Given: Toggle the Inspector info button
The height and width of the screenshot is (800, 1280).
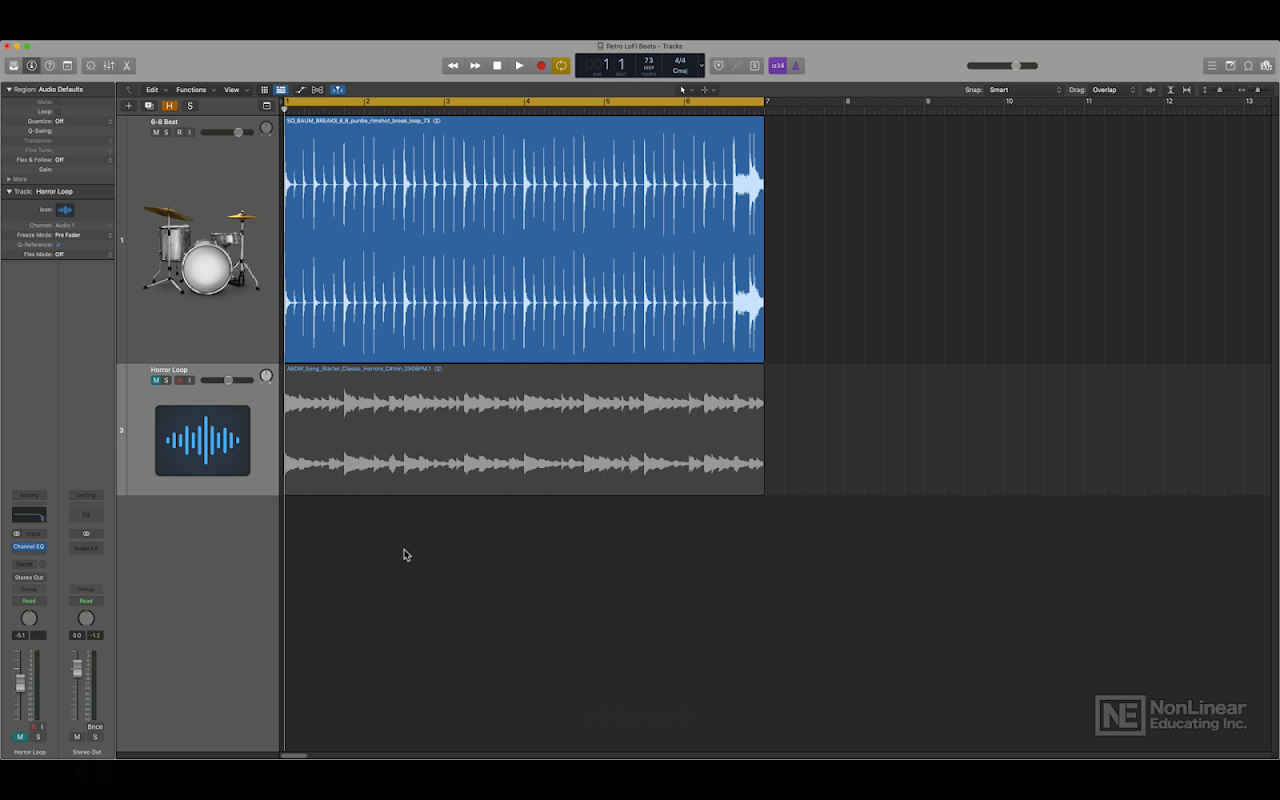Looking at the screenshot, I should click(x=32, y=66).
